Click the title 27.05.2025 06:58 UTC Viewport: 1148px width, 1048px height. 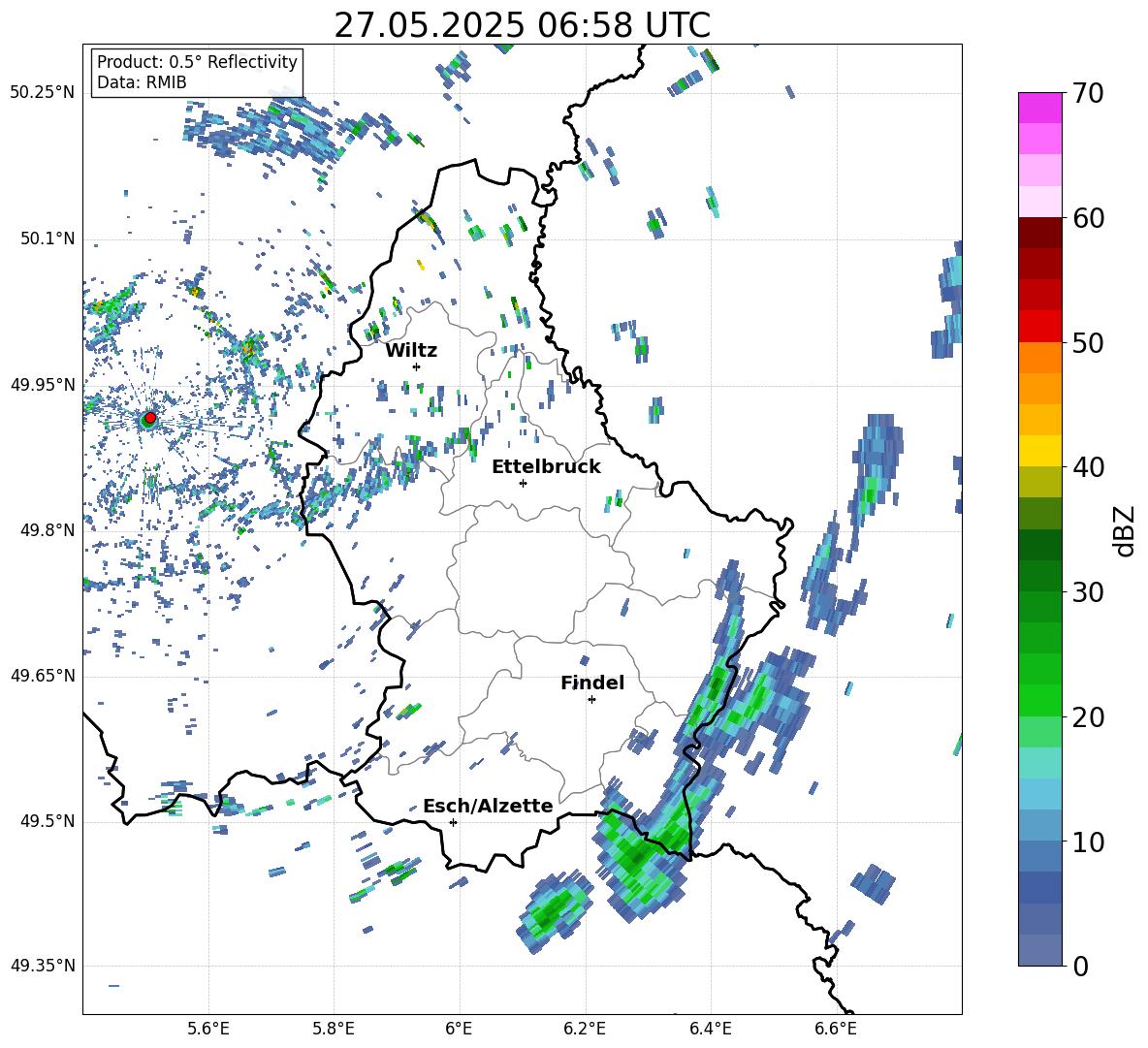(x=522, y=25)
